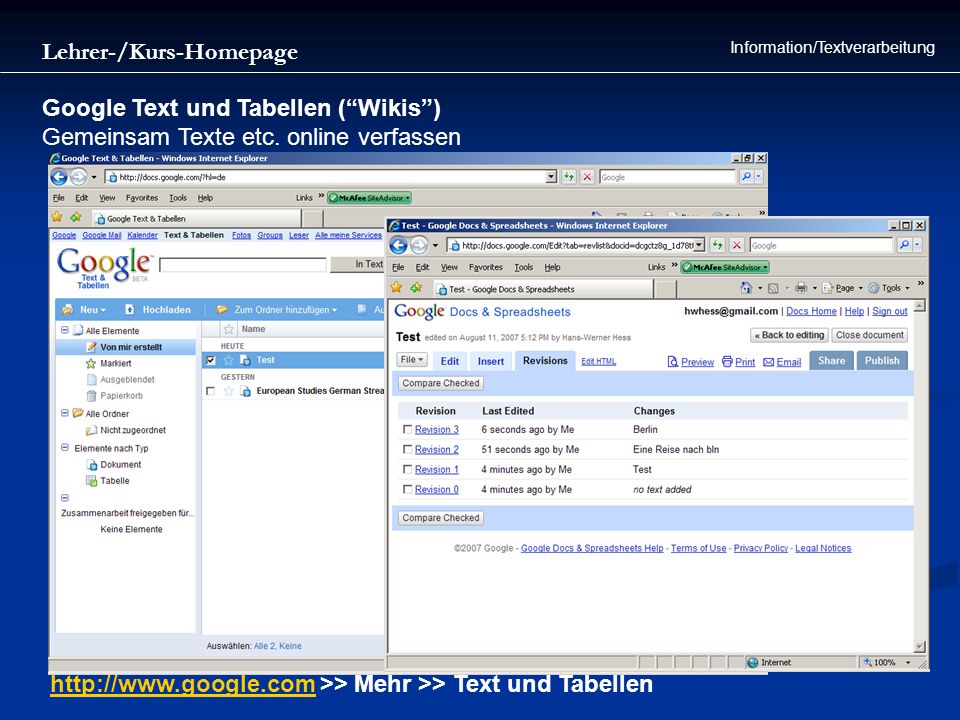Viewport: 960px width, 720px height.
Task: Click the Share button
Action: pos(831,361)
